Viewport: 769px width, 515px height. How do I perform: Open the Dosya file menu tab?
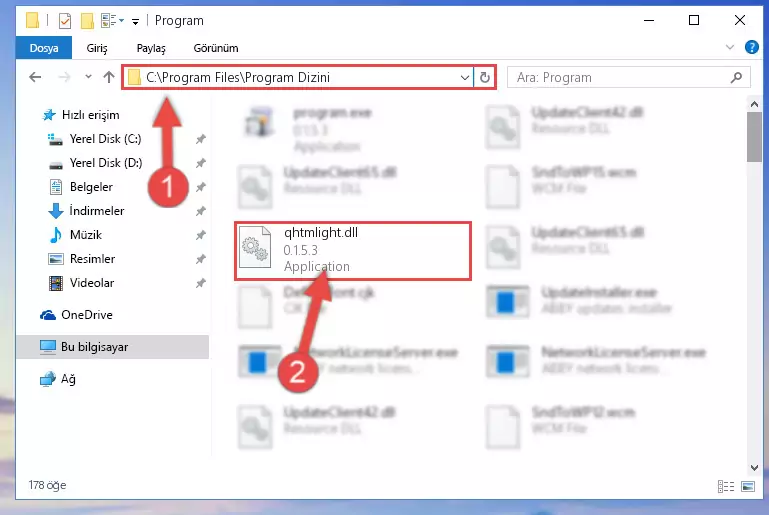44,48
